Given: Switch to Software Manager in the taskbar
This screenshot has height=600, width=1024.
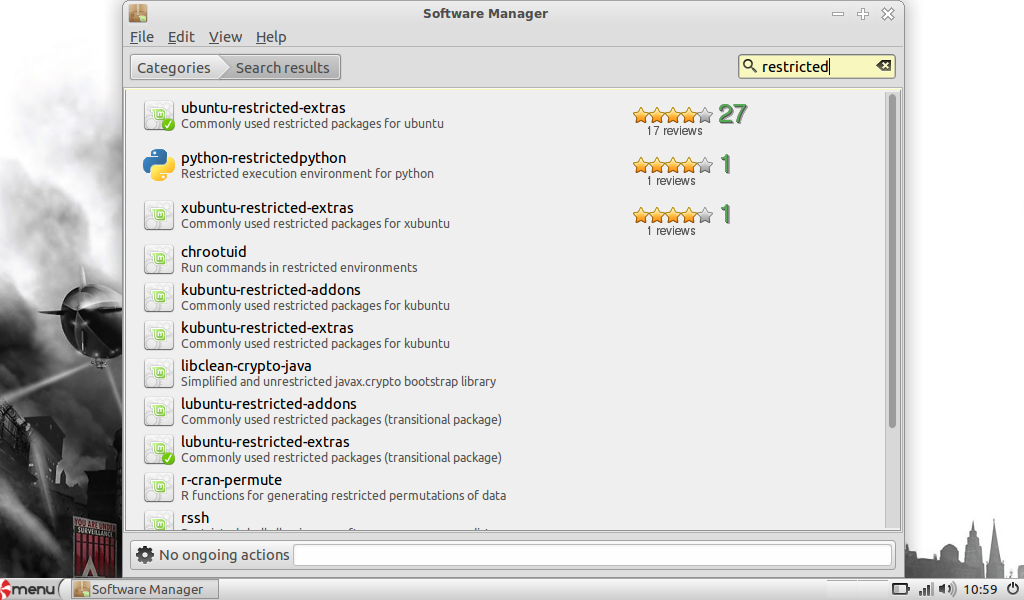Looking at the screenshot, I should (145, 589).
